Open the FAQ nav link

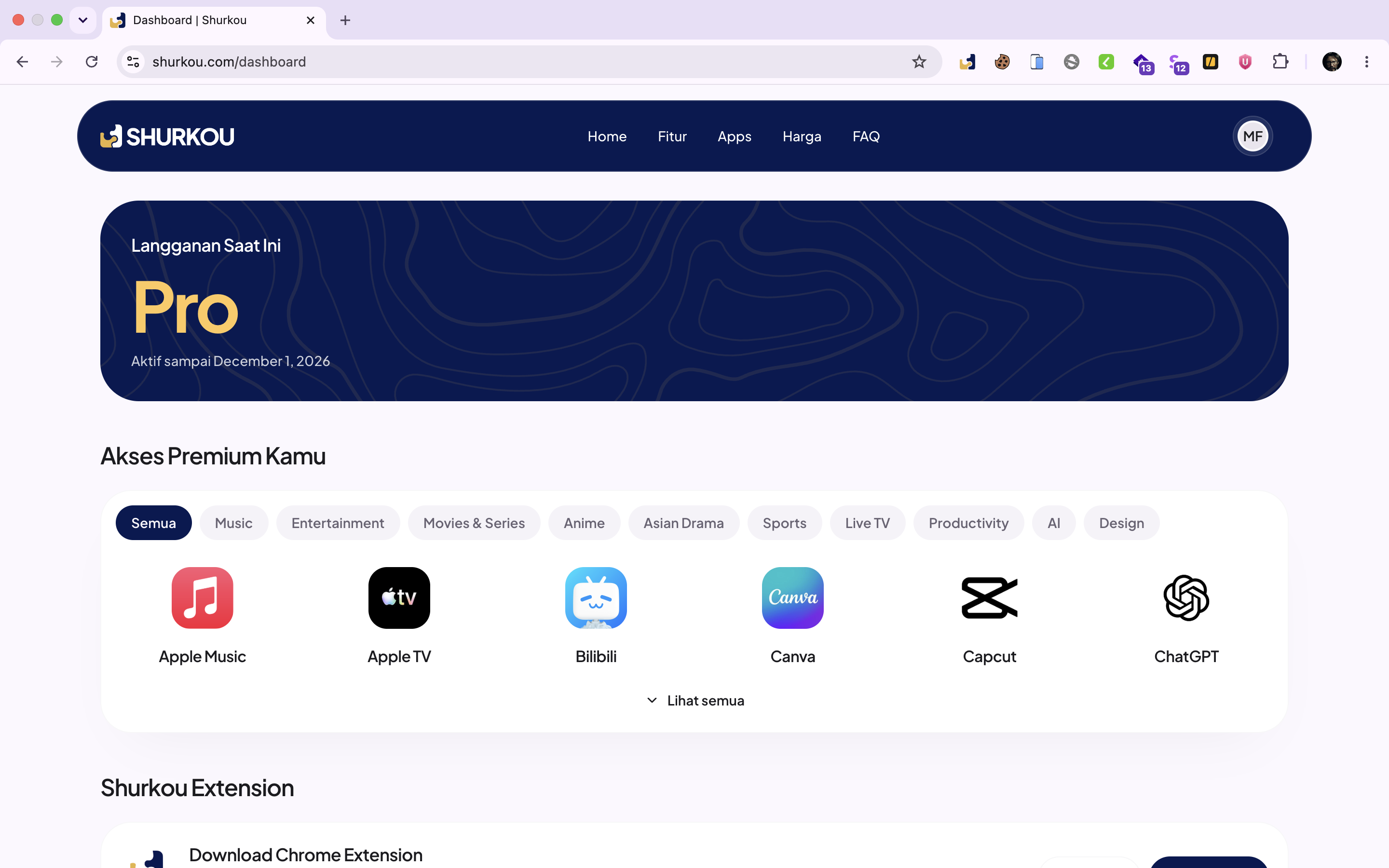[866, 136]
